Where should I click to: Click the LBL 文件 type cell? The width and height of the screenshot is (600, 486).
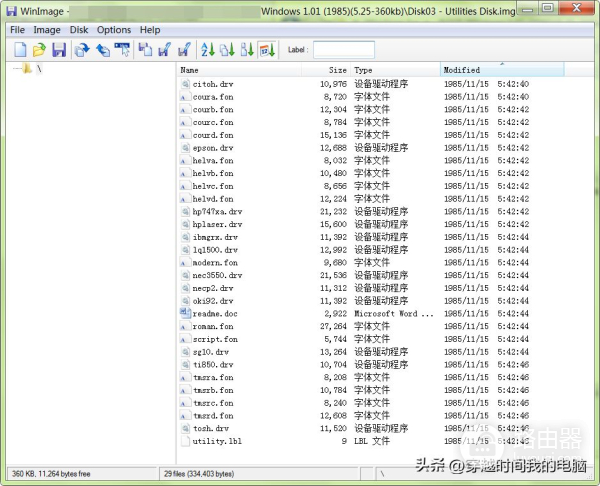pyautogui.click(x=372, y=441)
